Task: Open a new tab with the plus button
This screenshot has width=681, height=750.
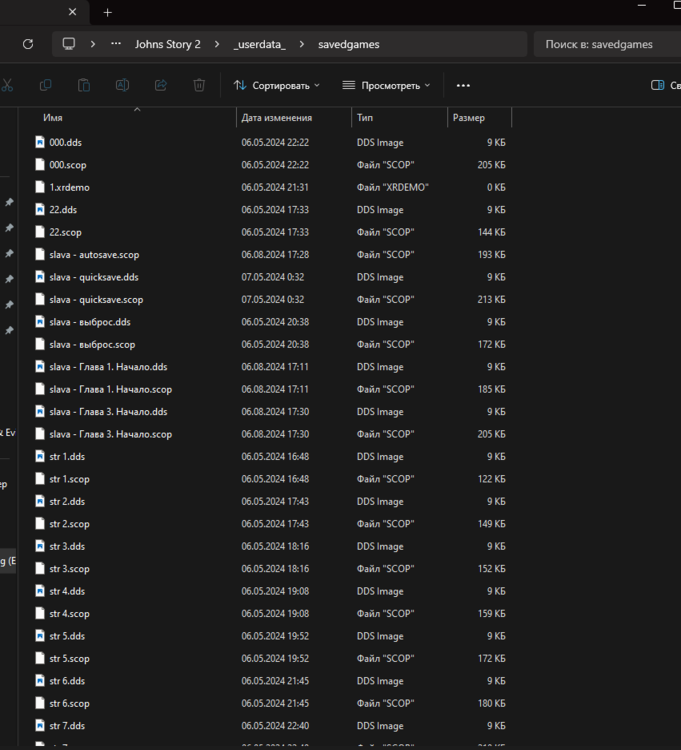Action: (x=107, y=12)
